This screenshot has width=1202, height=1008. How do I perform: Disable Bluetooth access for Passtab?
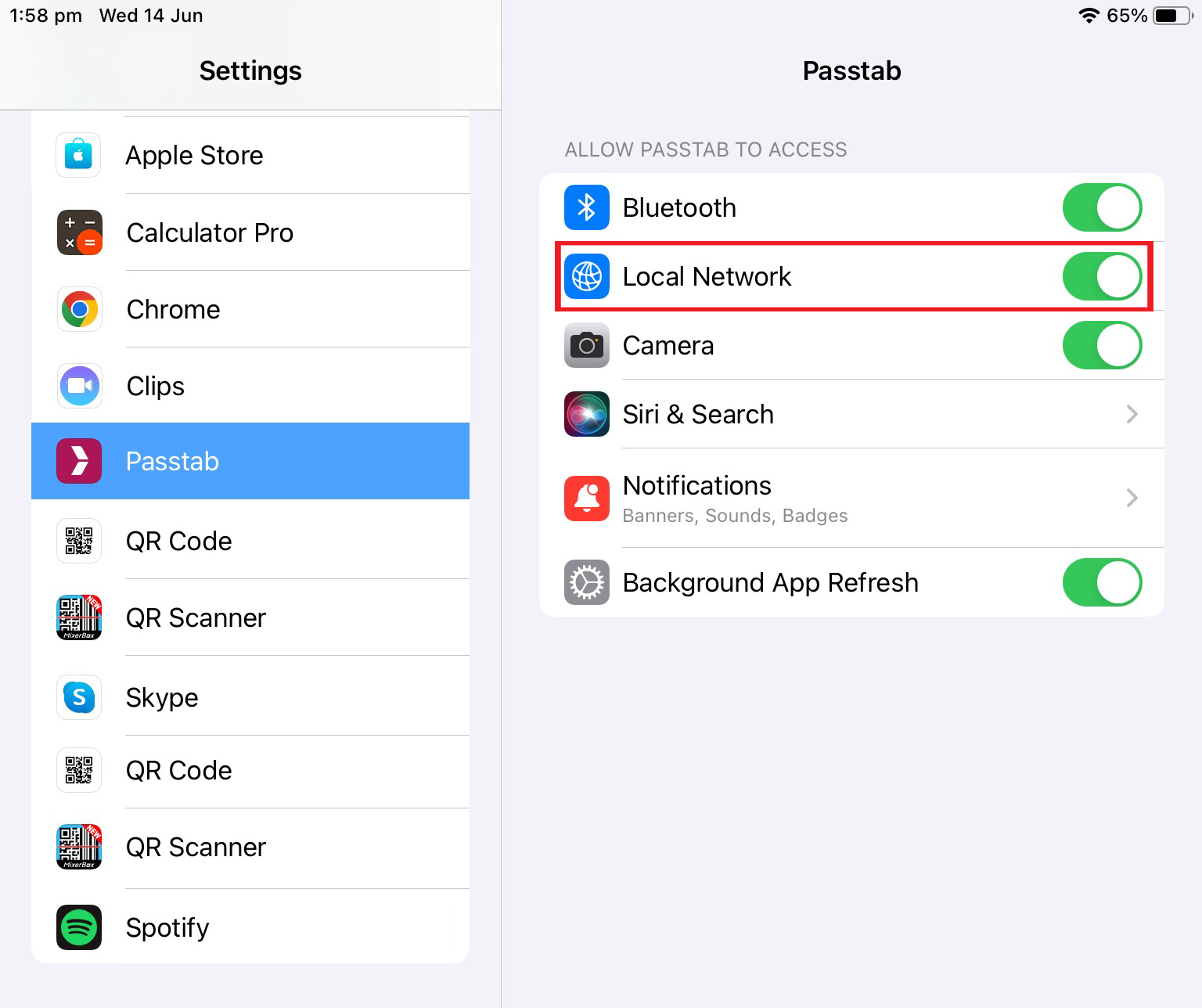pyautogui.click(x=1102, y=207)
